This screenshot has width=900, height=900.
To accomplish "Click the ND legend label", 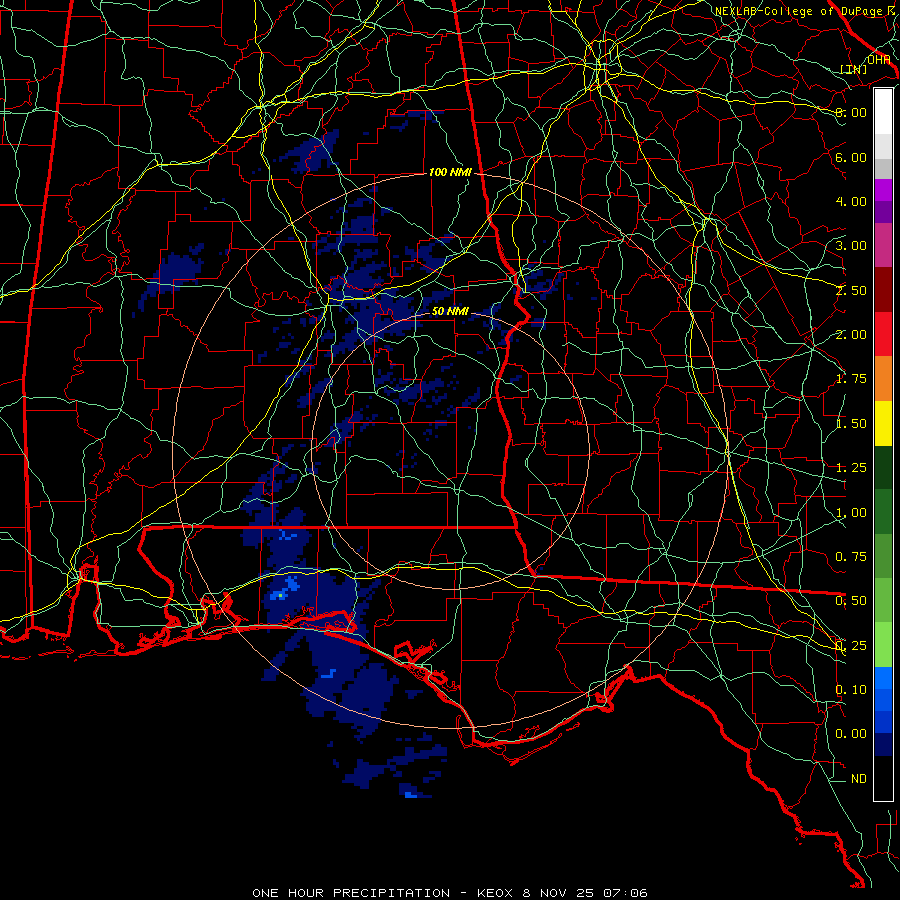I will [859, 779].
